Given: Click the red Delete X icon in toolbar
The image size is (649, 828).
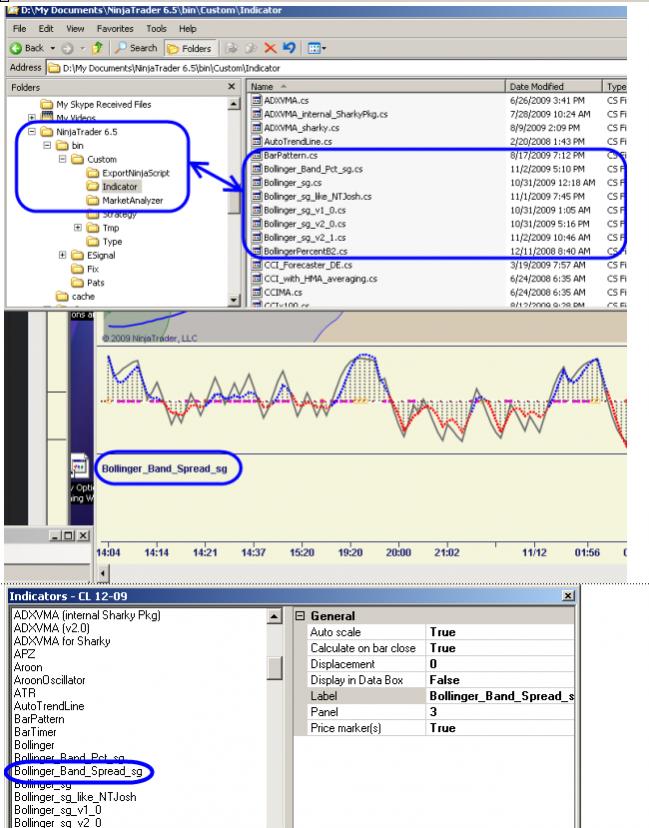Looking at the screenshot, I should pos(270,48).
